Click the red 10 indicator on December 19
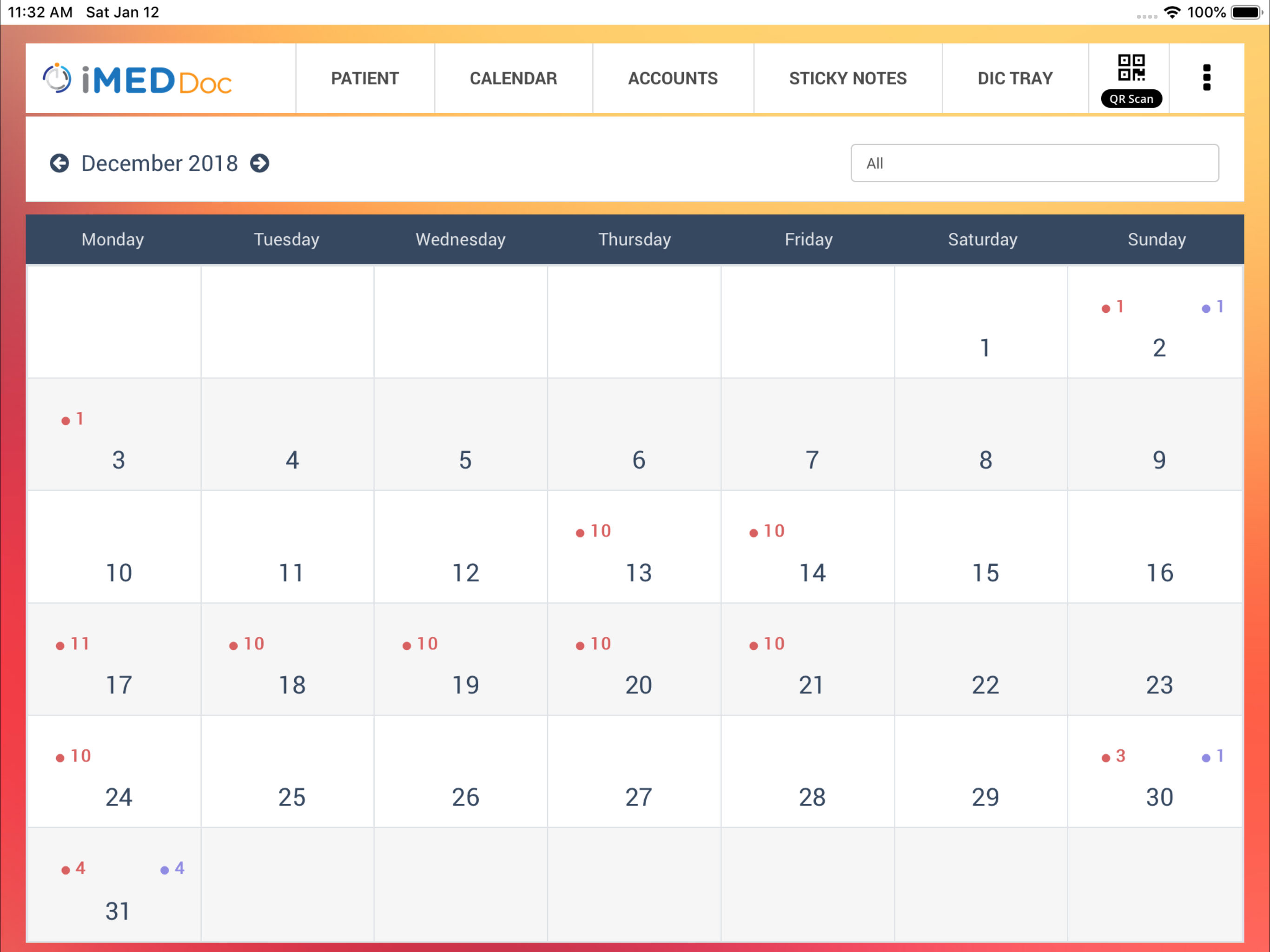Image resolution: width=1270 pixels, height=952 pixels. [420, 644]
